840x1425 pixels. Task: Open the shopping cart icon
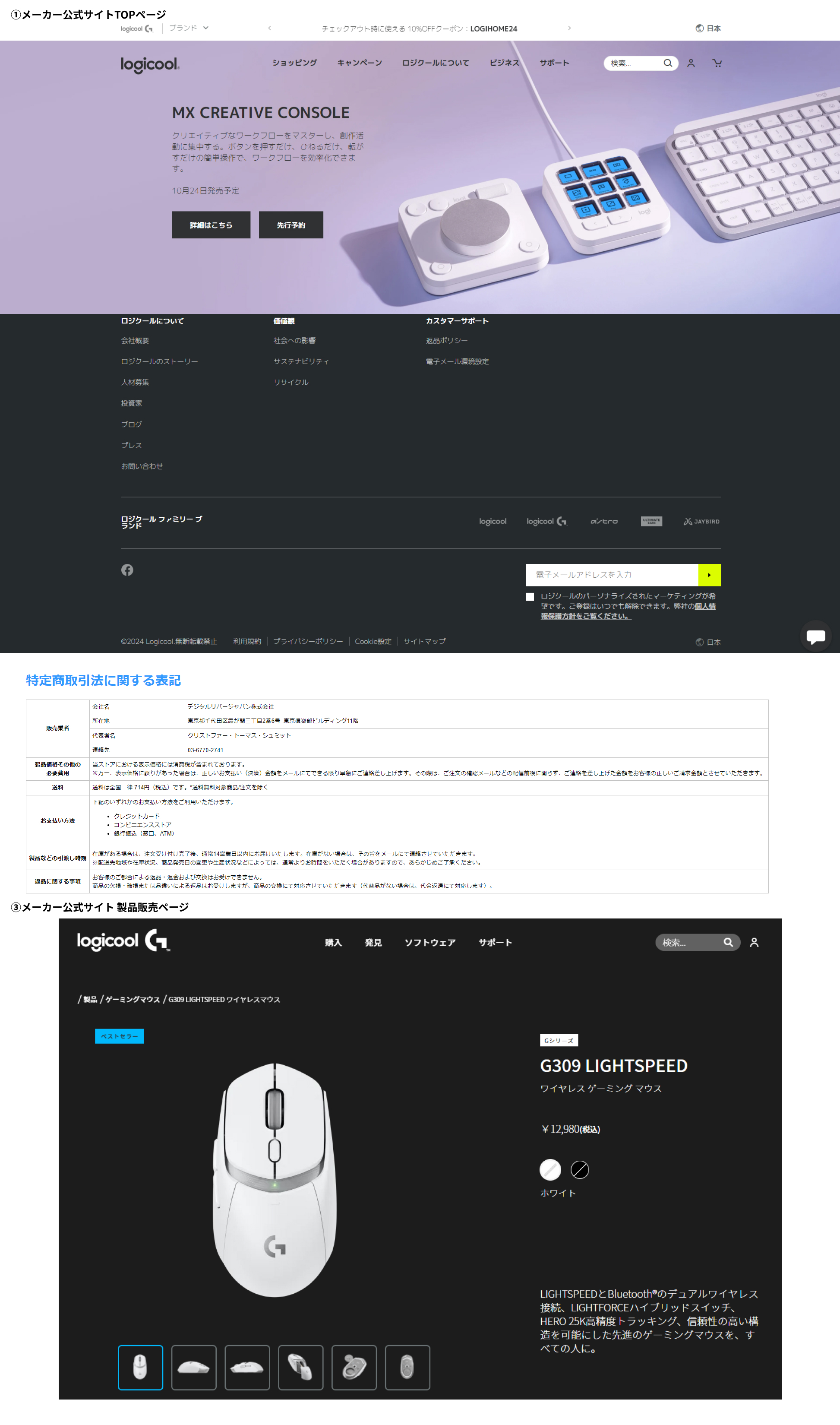[x=717, y=63]
